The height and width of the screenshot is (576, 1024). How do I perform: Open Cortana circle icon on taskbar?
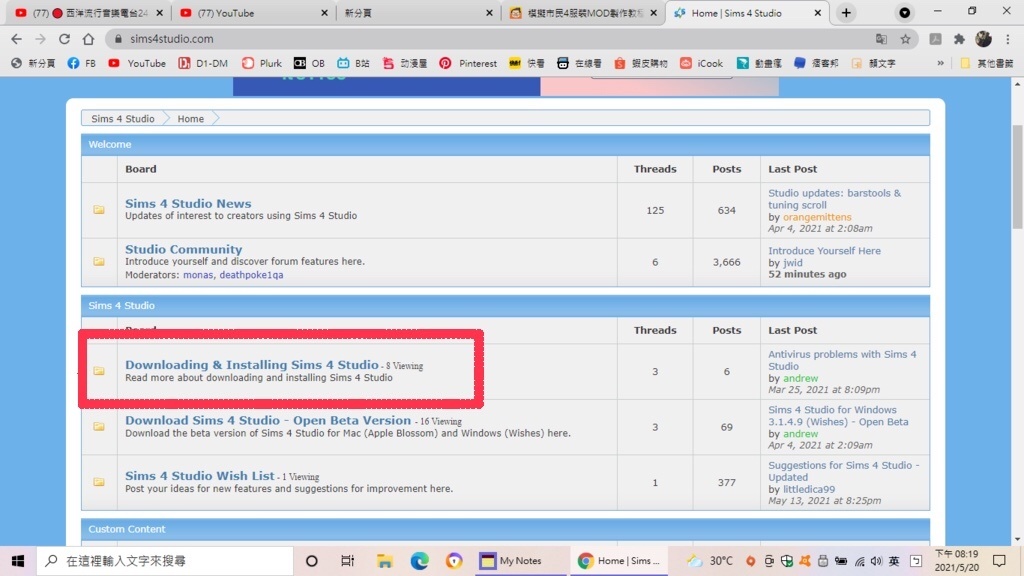[312, 561]
